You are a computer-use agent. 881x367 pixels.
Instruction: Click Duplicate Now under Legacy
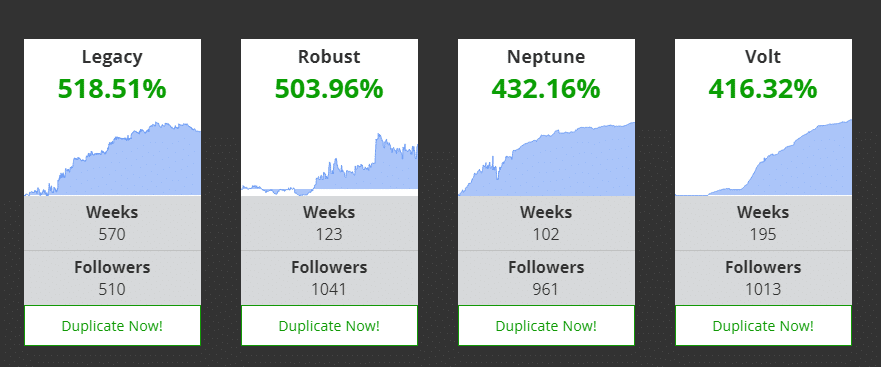(x=112, y=325)
